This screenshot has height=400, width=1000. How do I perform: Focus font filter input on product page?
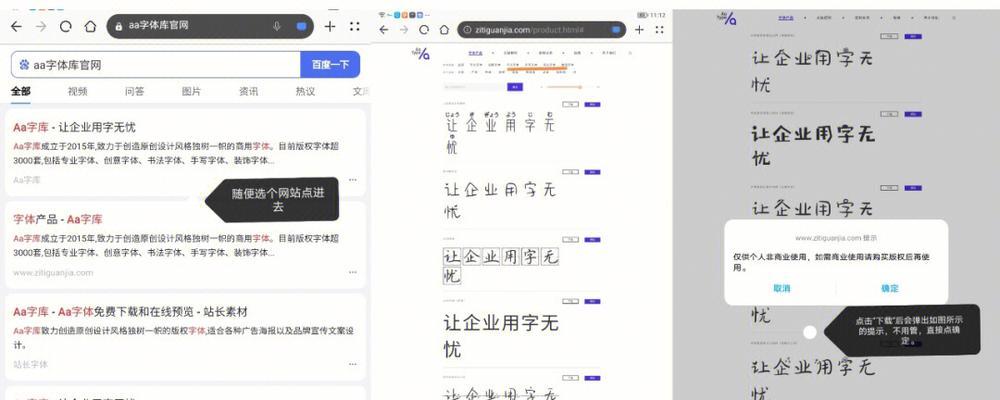474,87
